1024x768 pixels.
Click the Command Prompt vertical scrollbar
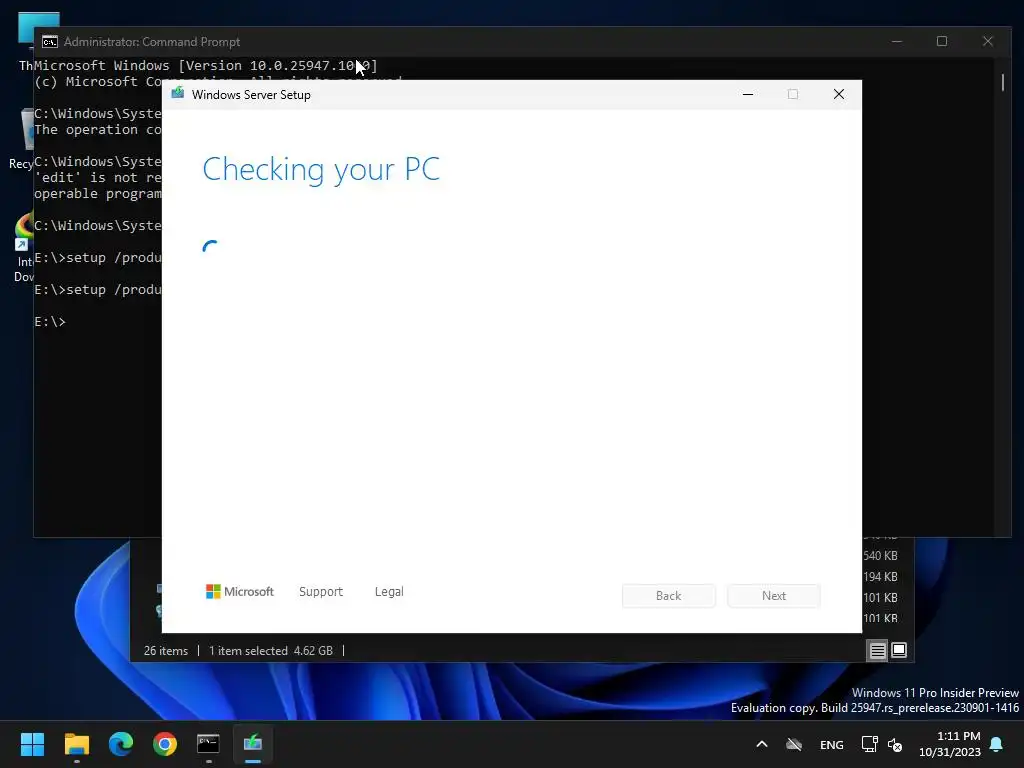[x=1003, y=83]
